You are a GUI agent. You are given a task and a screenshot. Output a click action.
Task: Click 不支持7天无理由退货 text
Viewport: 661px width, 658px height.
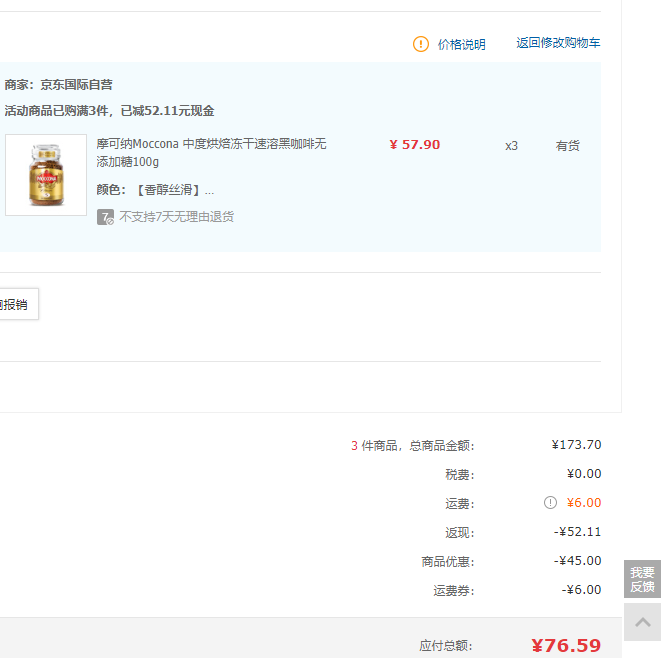(x=177, y=217)
